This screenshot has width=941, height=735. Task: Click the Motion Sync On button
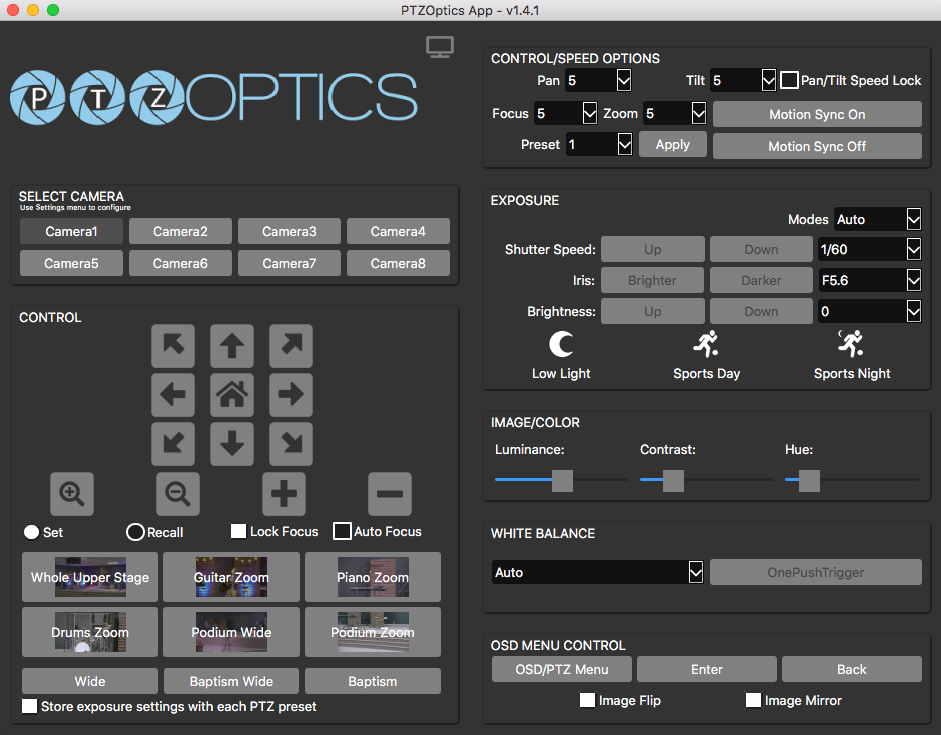coord(817,114)
